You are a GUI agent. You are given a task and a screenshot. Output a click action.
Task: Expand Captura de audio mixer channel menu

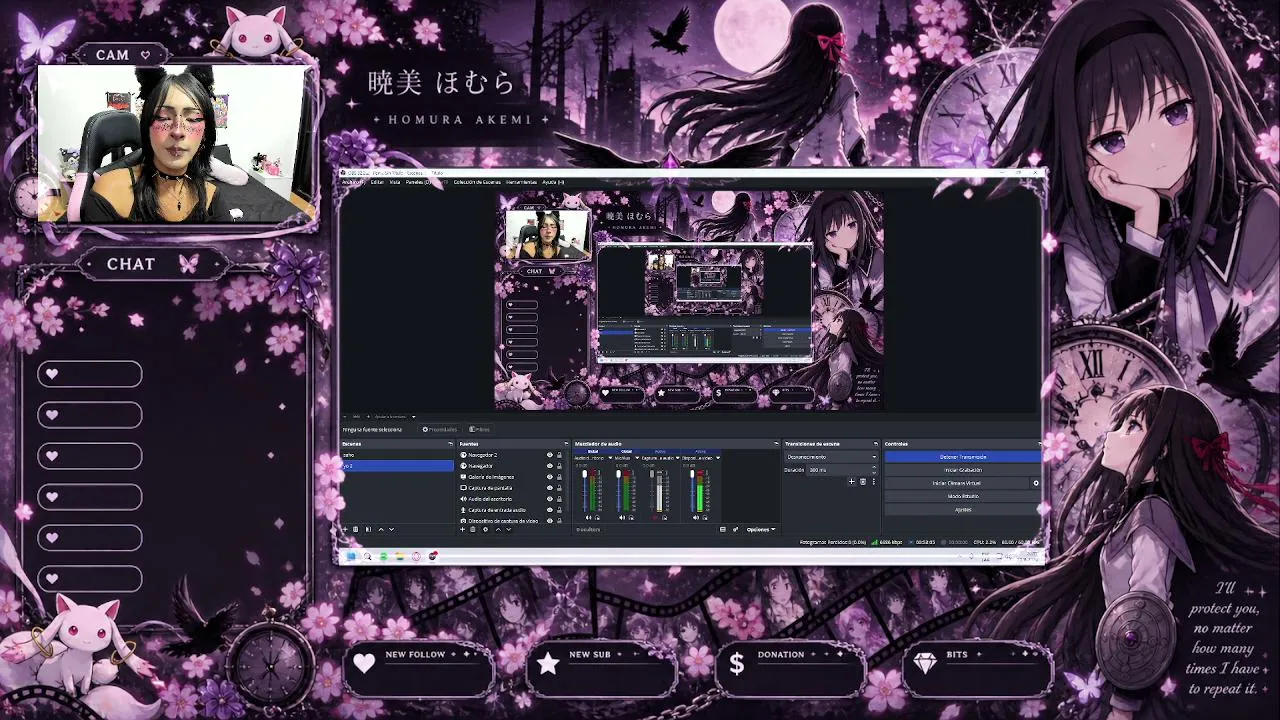coord(677,457)
